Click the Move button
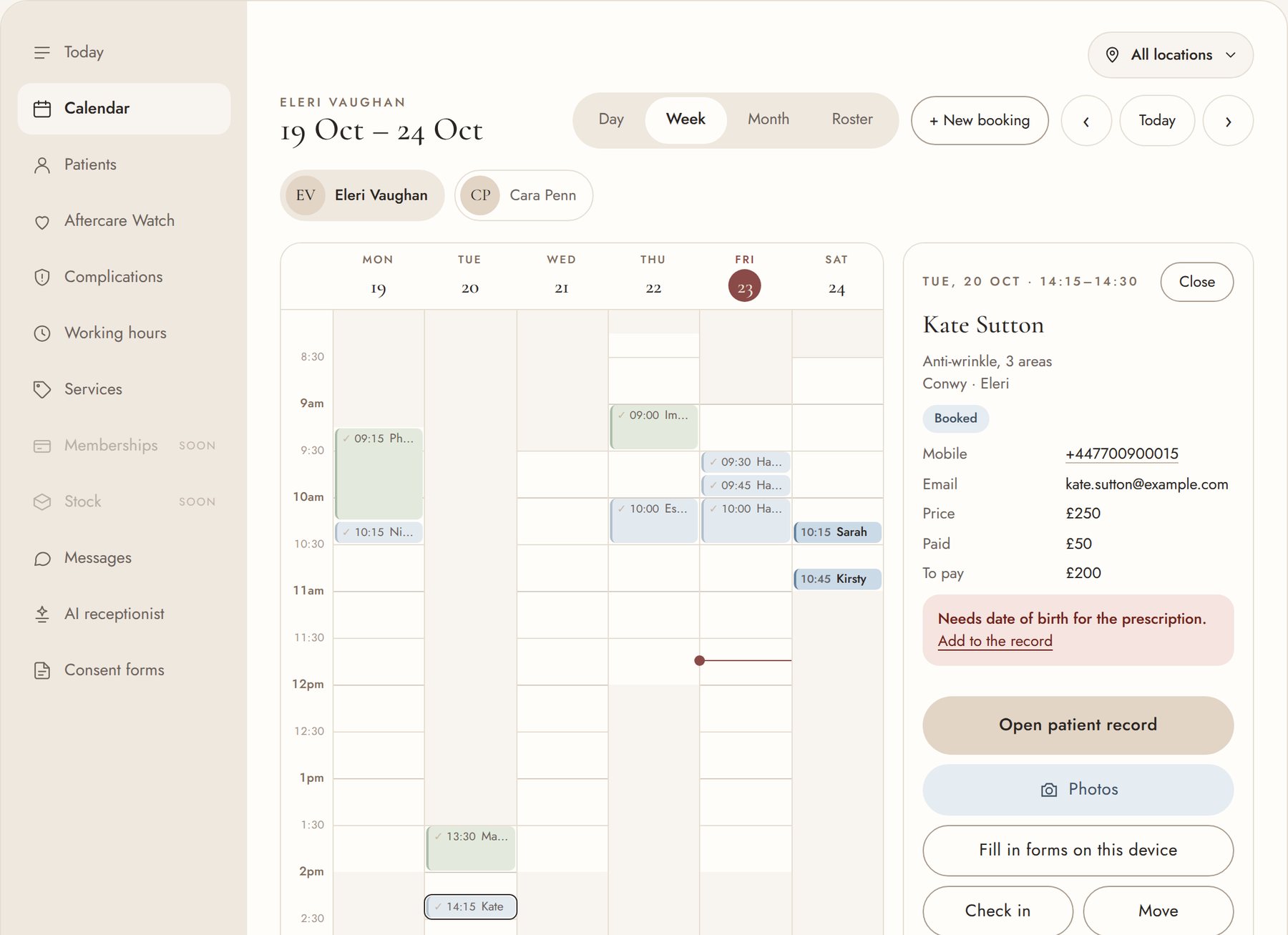The width and height of the screenshot is (1288, 935). (1158, 911)
